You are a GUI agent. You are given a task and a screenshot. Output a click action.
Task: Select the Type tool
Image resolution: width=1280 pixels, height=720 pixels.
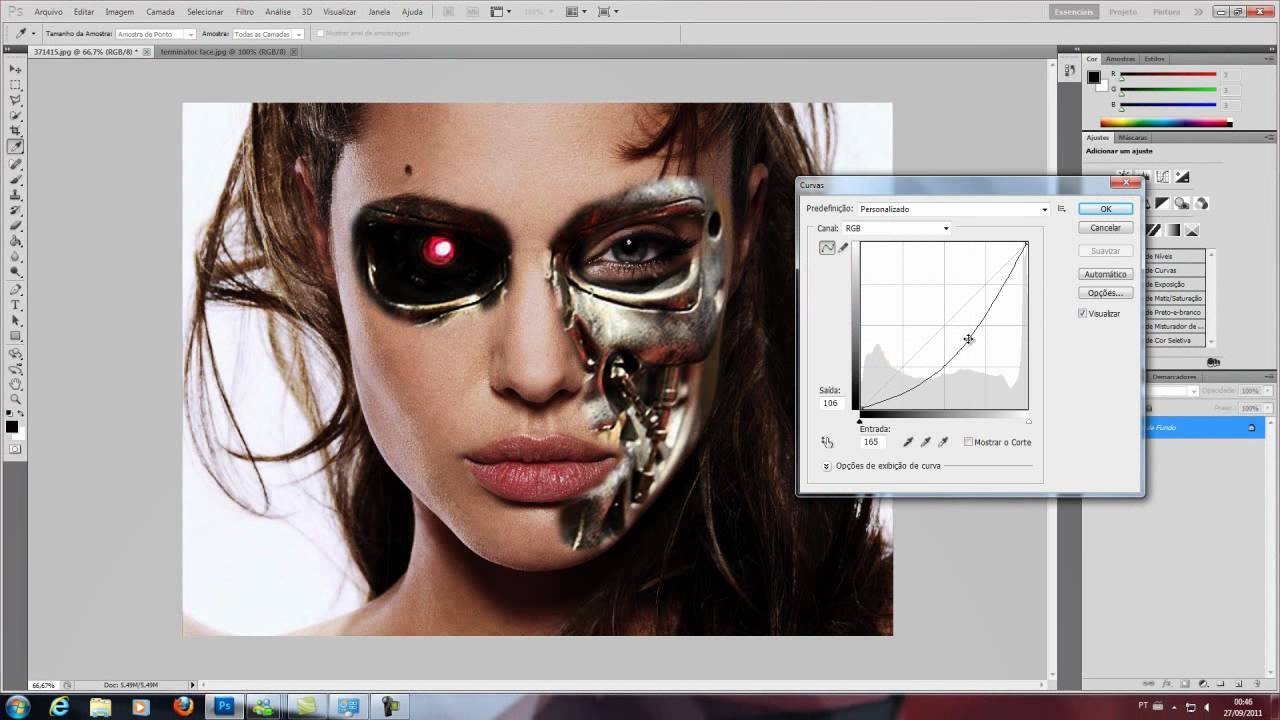[x=16, y=305]
